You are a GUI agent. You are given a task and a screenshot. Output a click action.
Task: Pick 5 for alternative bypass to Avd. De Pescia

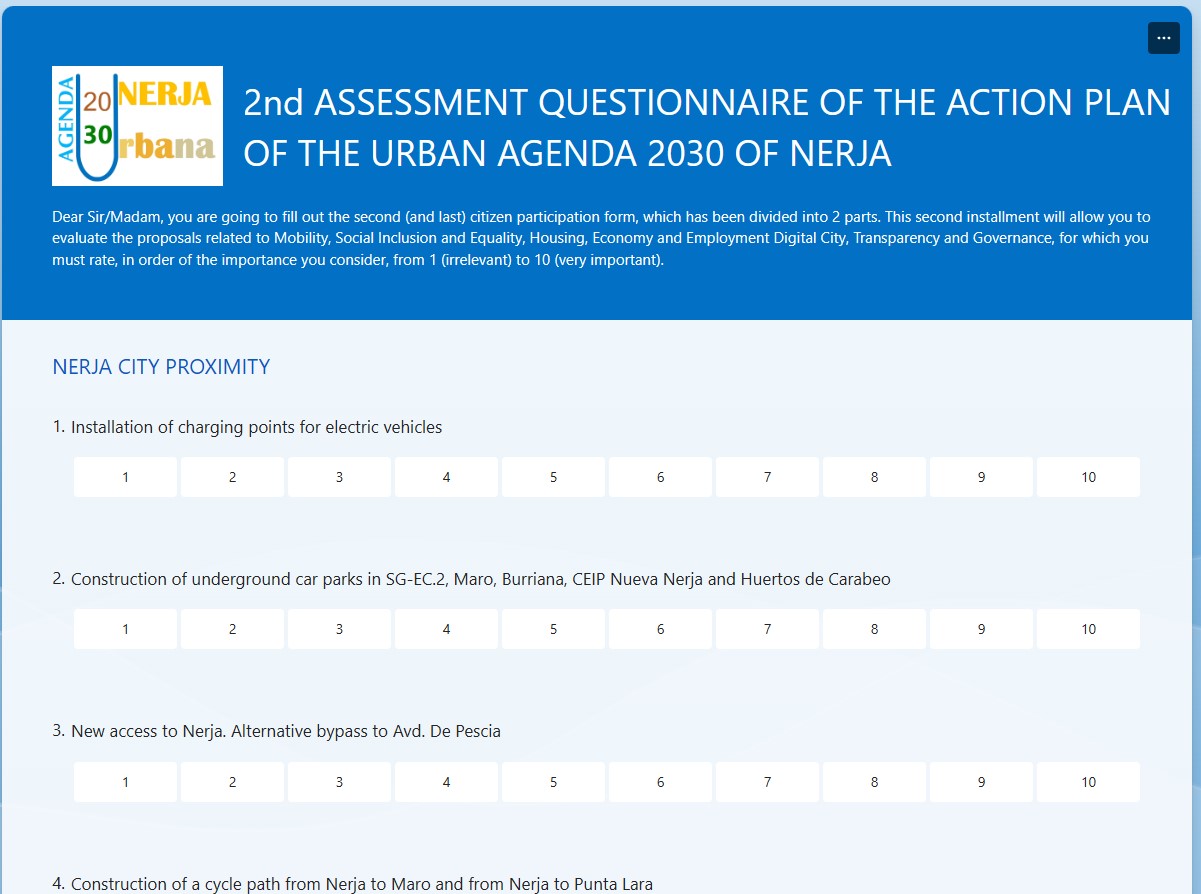point(553,782)
